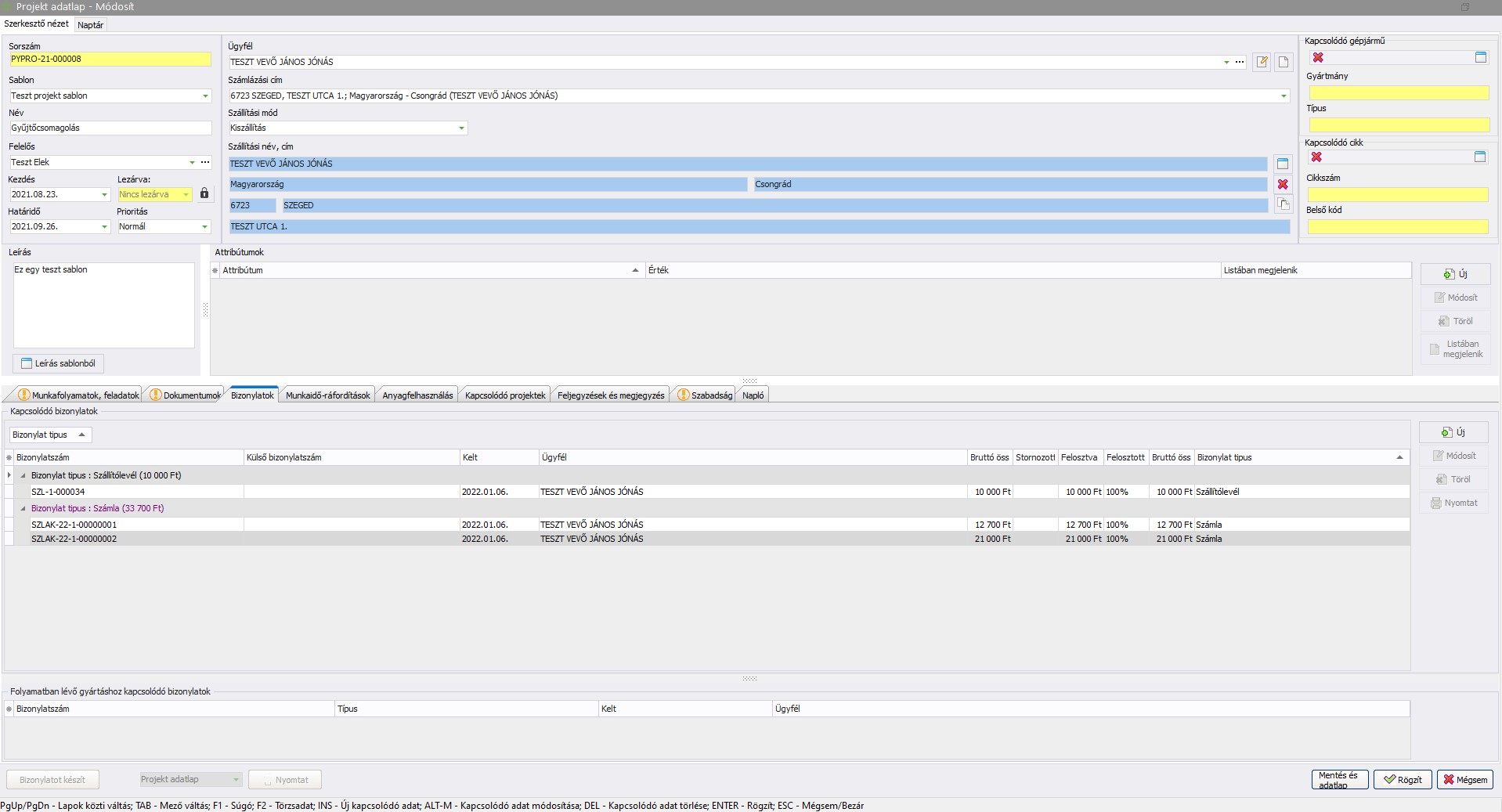Open the shipping address selector window icon
1502x812 pixels.
click(x=1282, y=164)
